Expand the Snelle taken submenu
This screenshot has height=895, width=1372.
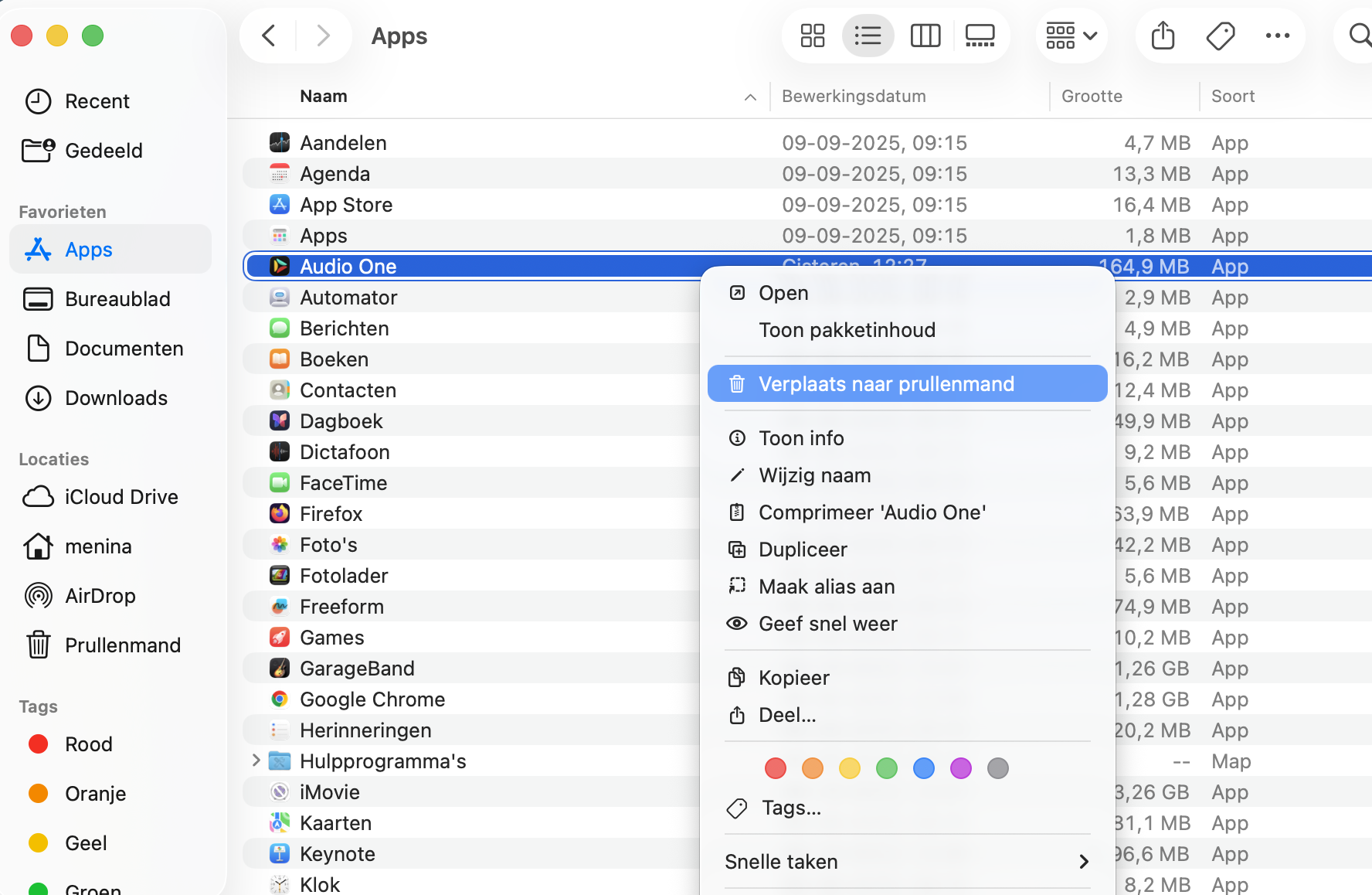click(x=908, y=861)
